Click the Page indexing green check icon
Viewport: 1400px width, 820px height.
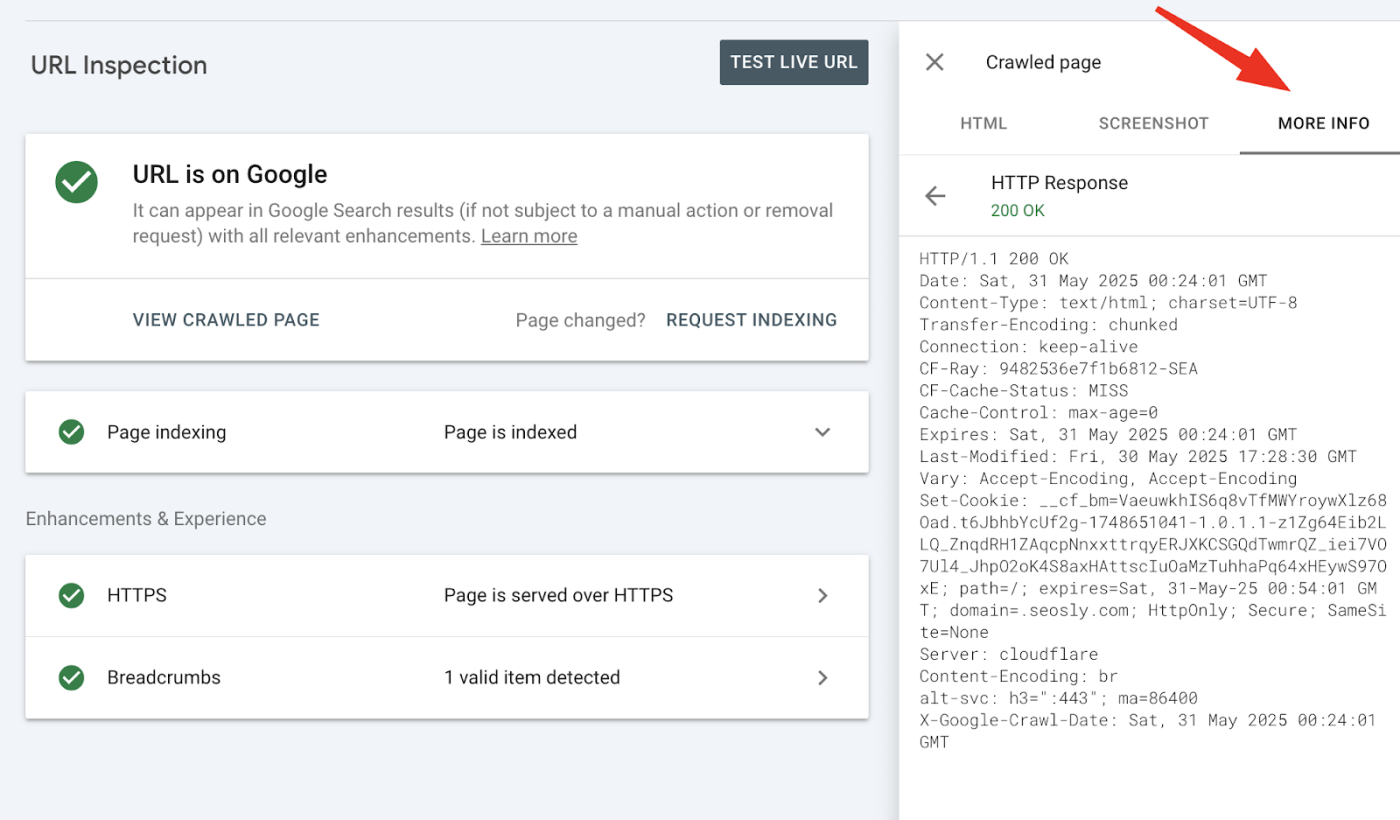[71, 432]
